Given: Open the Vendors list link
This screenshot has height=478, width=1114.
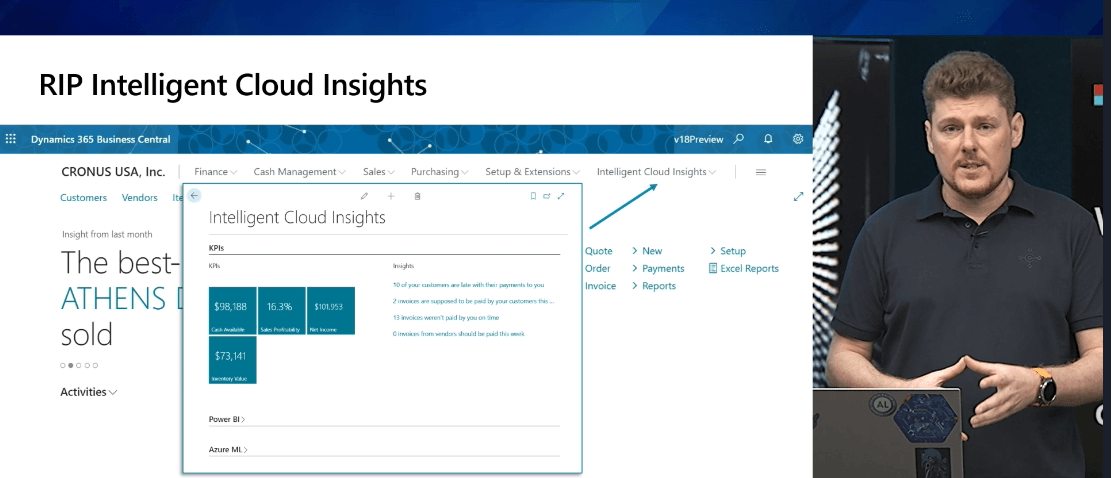Looking at the screenshot, I should click(139, 197).
